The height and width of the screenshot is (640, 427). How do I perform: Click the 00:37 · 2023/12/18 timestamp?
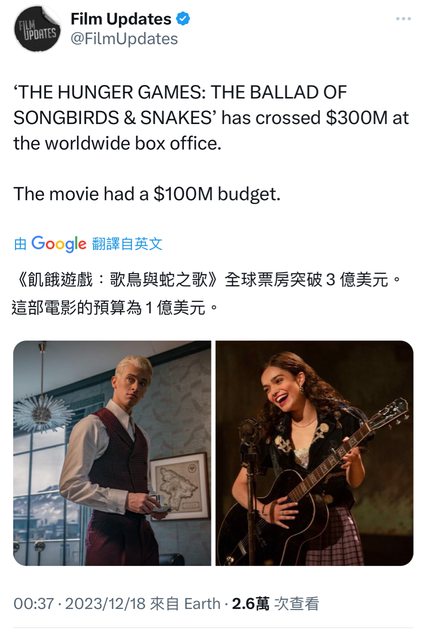pyautogui.click(x=79, y=604)
